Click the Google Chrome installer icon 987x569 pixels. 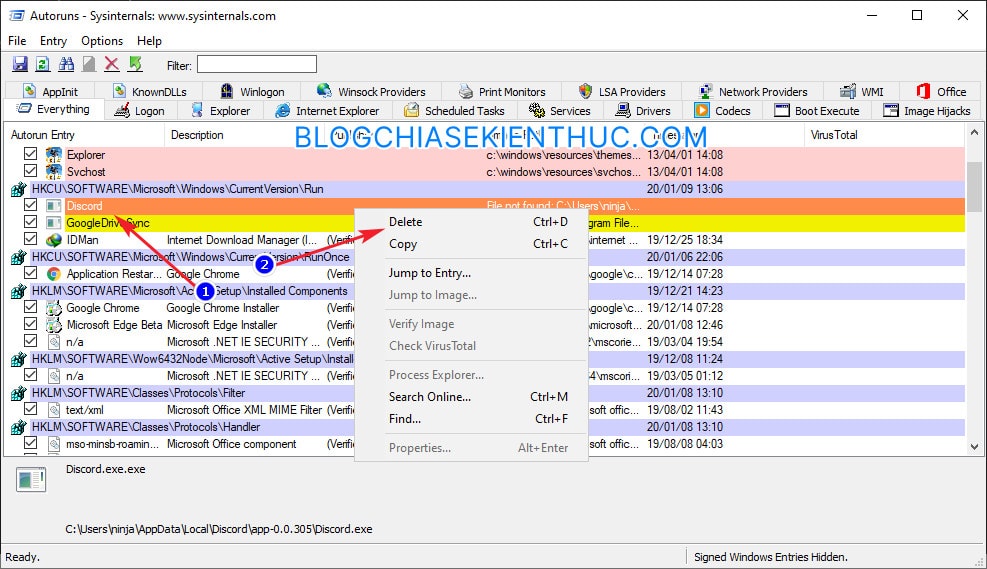[54, 307]
